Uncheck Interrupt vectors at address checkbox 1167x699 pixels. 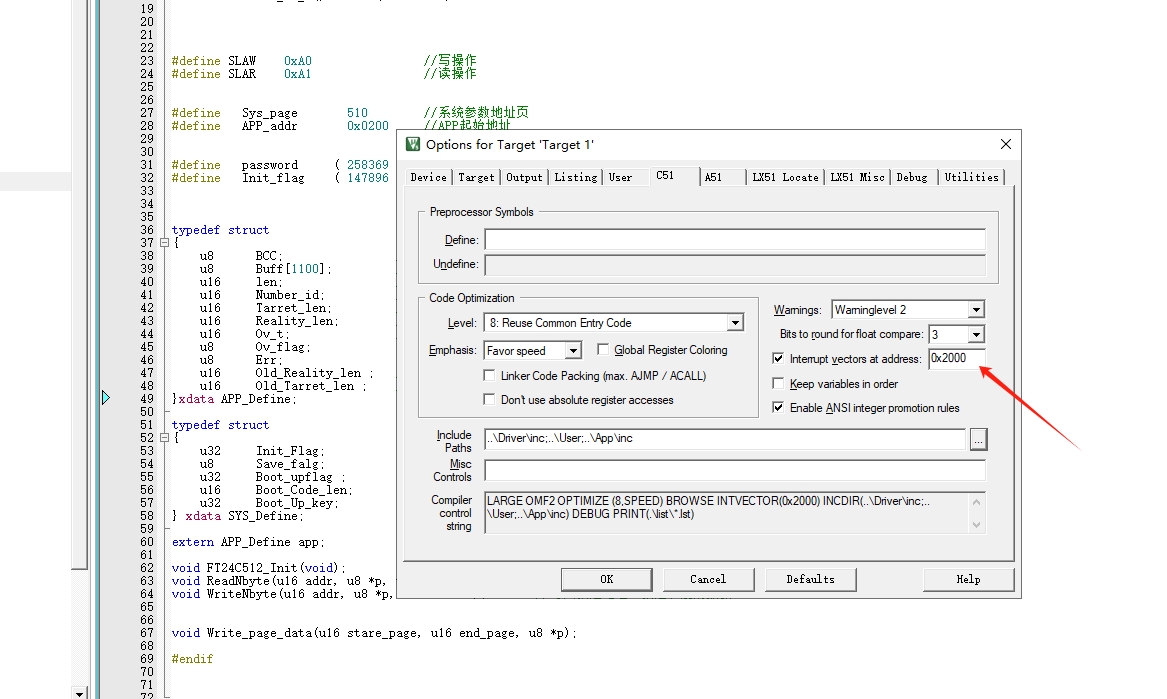pos(778,359)
